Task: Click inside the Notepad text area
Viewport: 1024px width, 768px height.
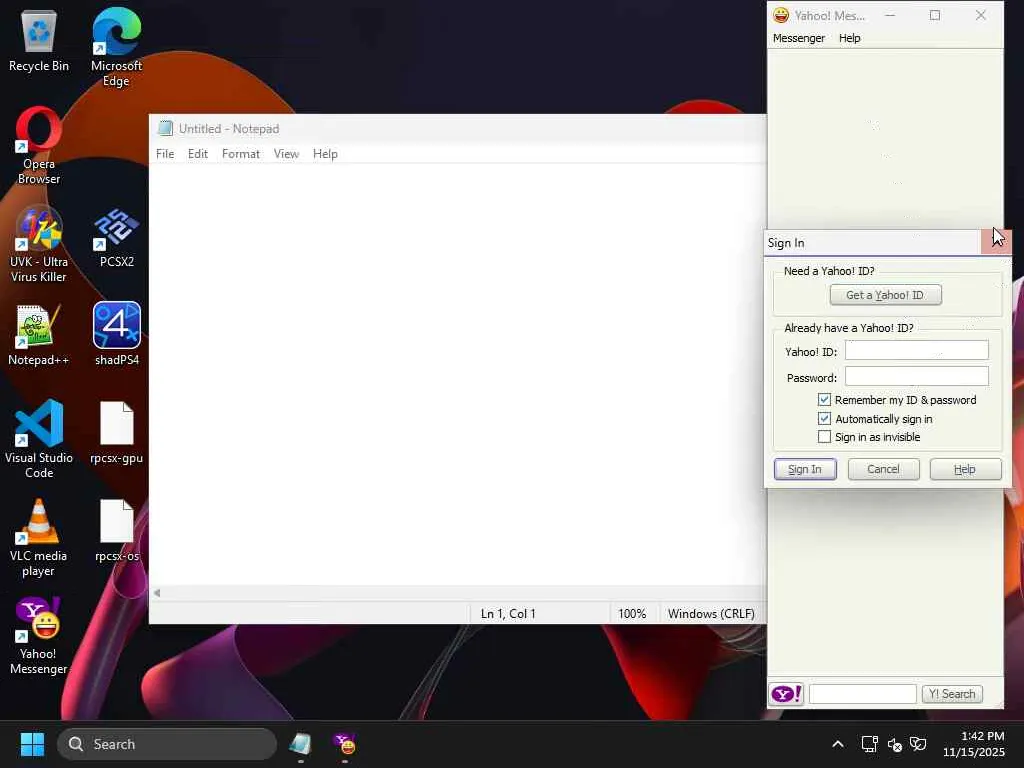Action: pos(457,374)
